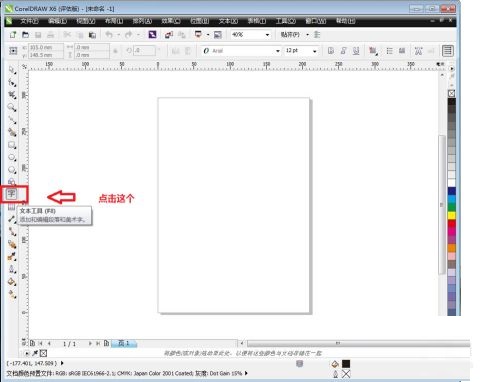Select the Text tool marked 字

point(12,194)
